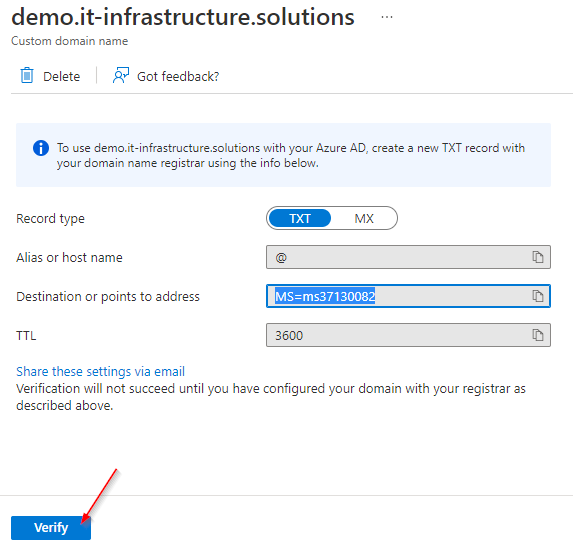
Task: Click the demo.it-infrastructure.solutions page title
Action: tap(183, 17)
